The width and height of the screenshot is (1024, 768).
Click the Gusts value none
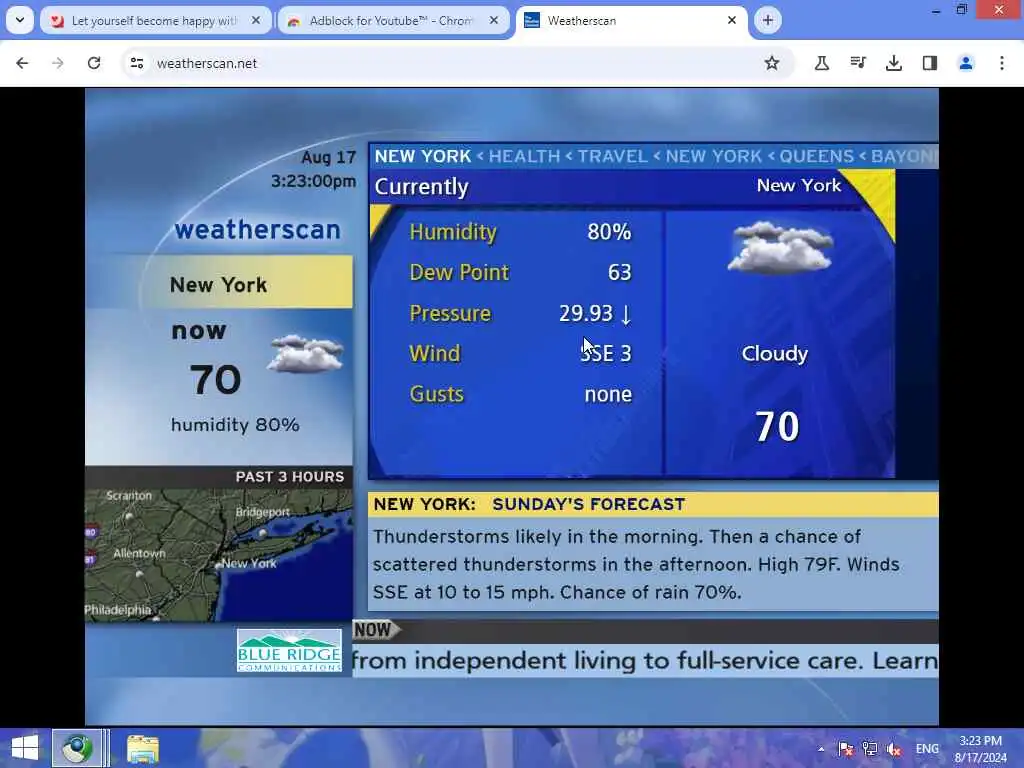(x=608, y=394)
